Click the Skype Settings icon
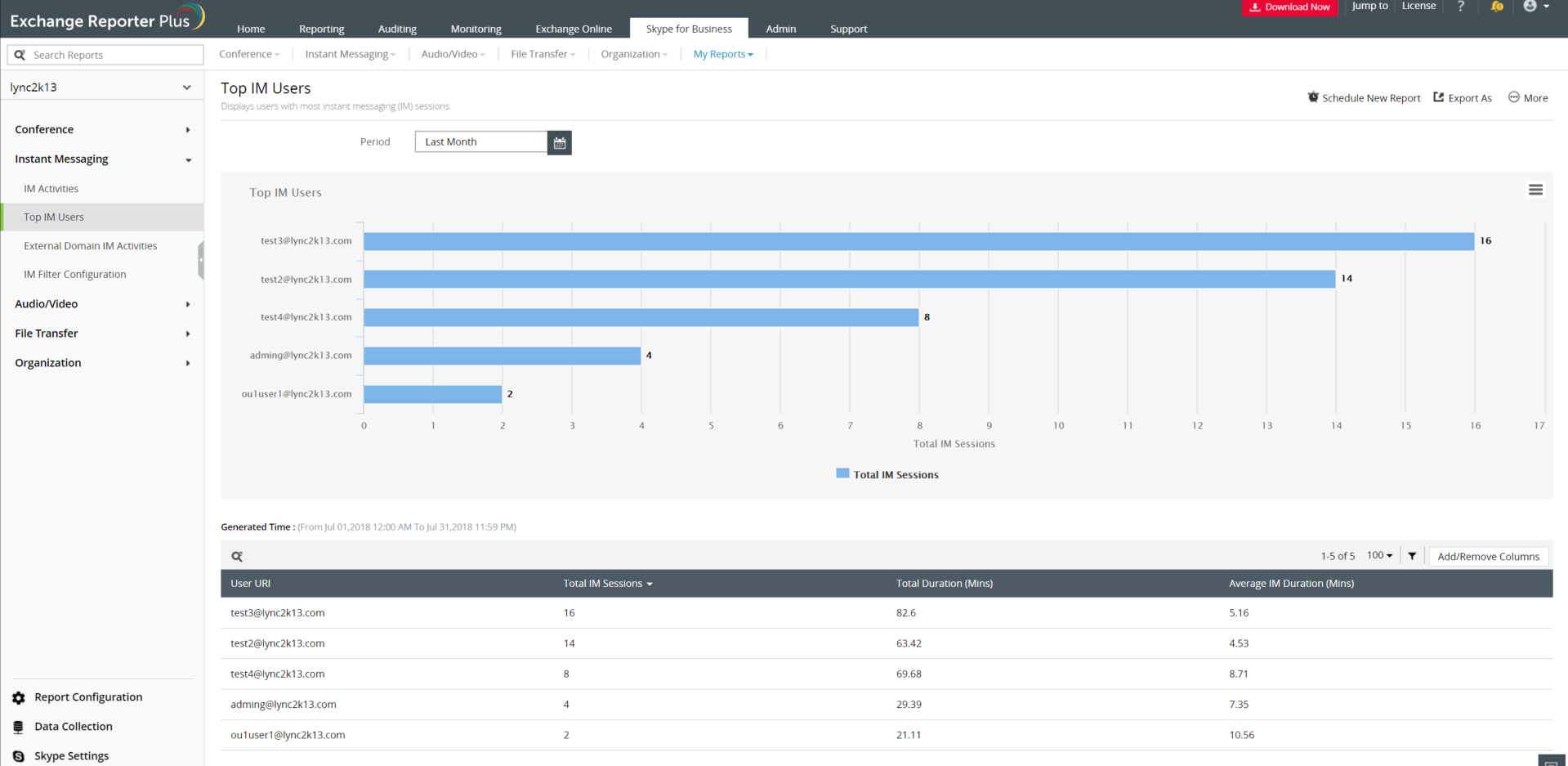The image size is (1568, 766). 19,756
